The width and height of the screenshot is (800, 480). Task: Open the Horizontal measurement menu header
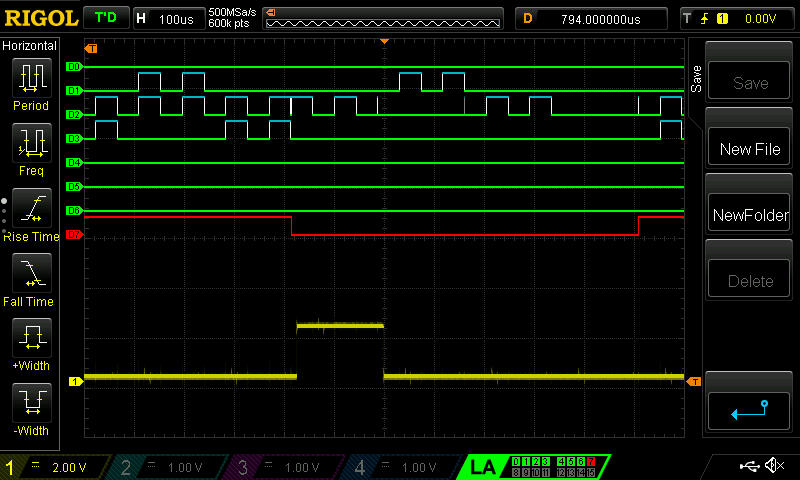tap(30, 46)
